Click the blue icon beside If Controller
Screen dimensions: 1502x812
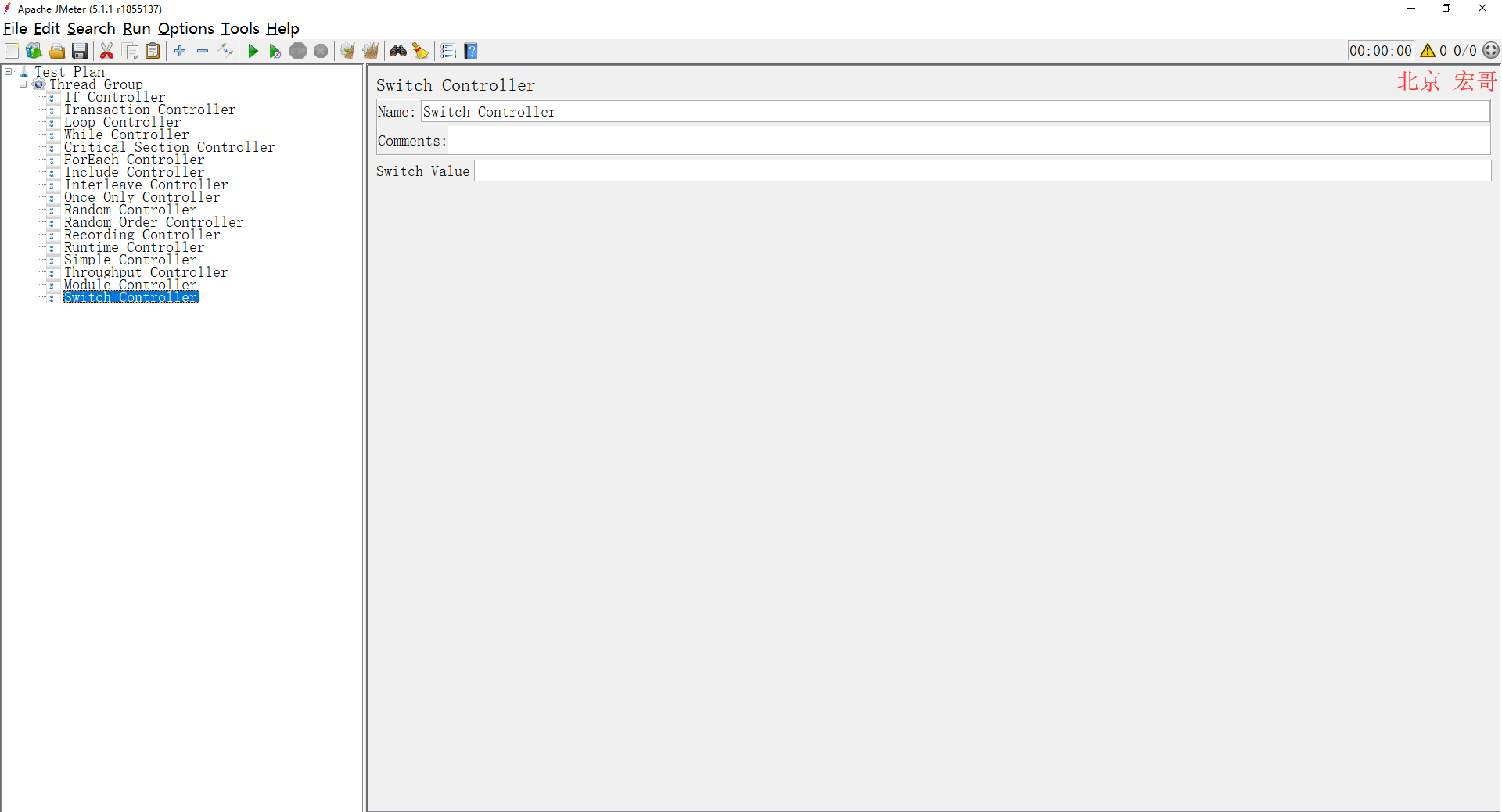point(52,98)
